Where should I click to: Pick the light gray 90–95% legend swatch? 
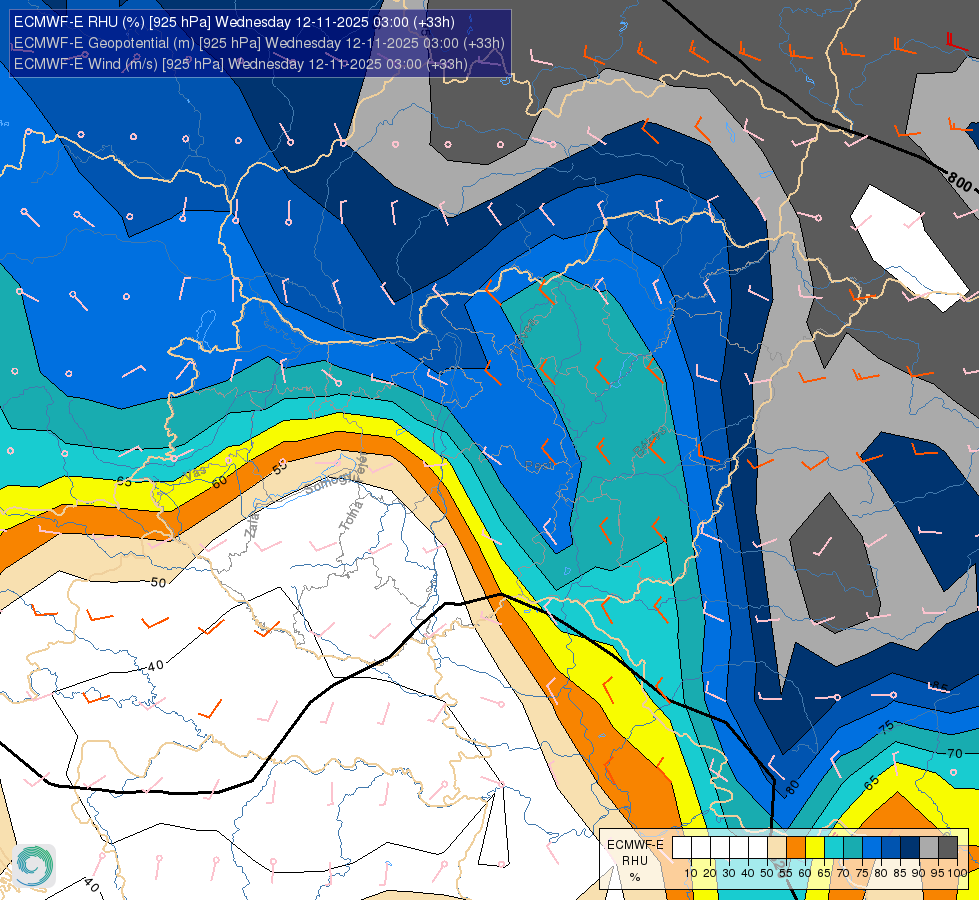(x=929, y=849)
